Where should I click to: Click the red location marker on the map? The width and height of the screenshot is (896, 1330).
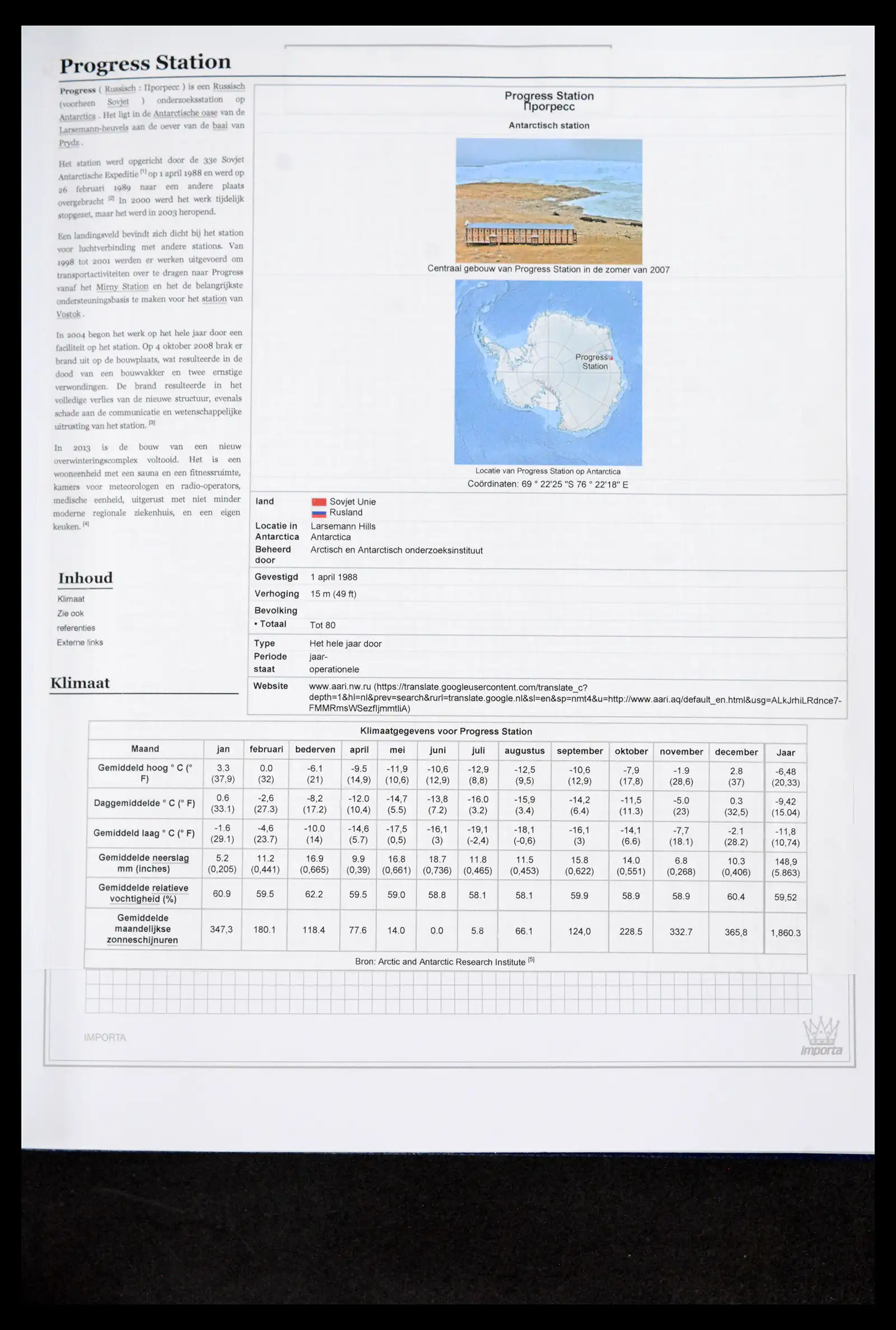click(x=611, y=358)
